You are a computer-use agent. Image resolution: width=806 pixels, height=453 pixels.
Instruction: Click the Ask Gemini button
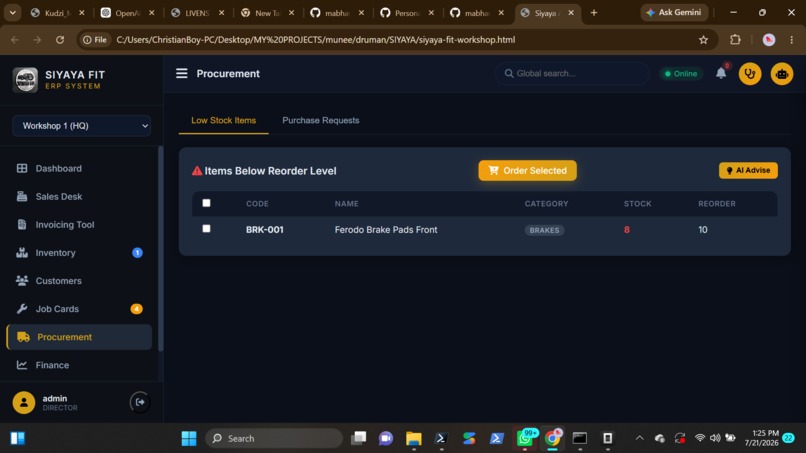674,12
